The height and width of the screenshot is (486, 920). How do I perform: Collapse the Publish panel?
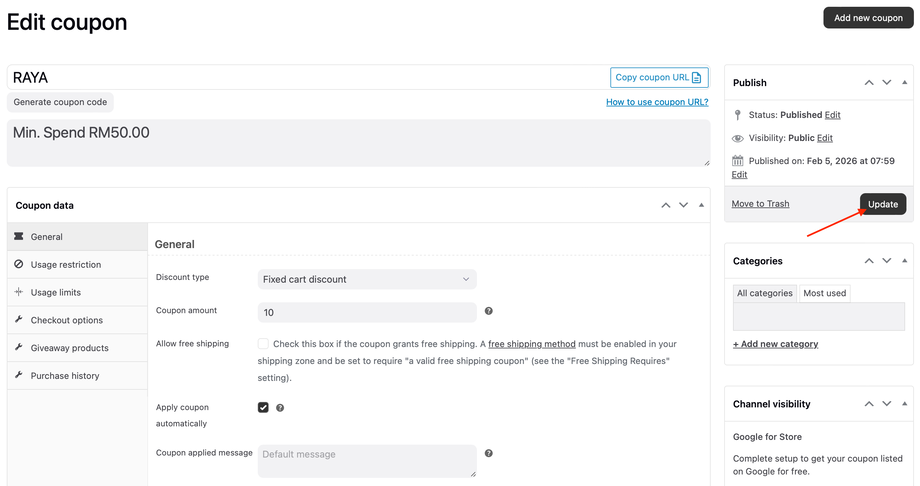pyautogui.click(x=905, y=83)
